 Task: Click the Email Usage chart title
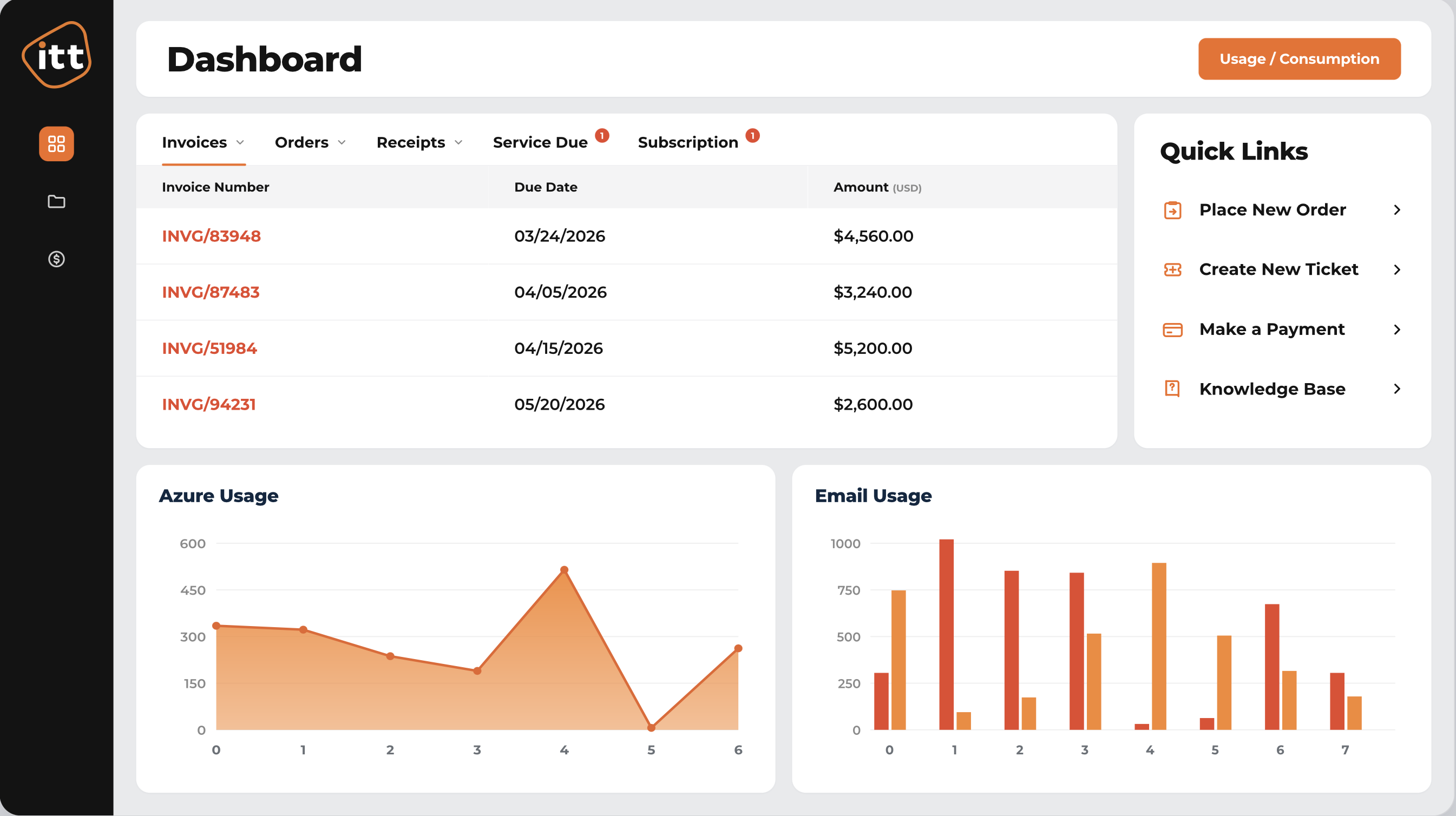point(873,496)
